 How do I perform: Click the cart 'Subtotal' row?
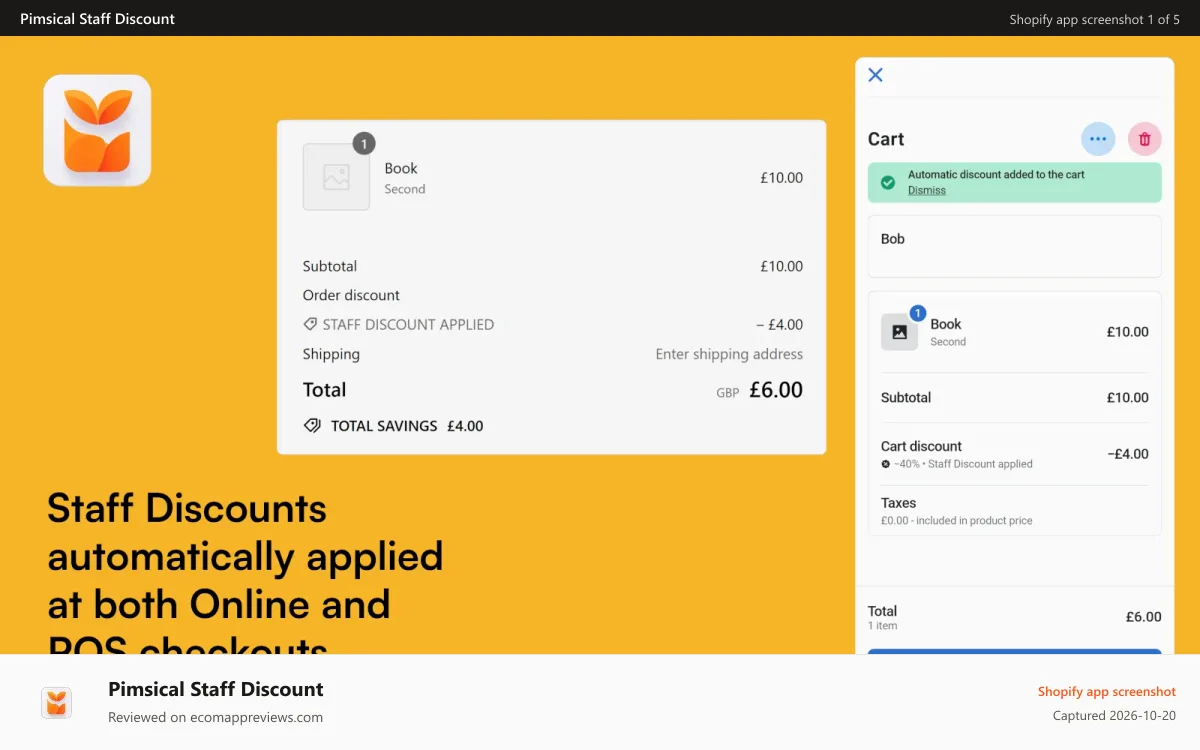pos(1014,397)
